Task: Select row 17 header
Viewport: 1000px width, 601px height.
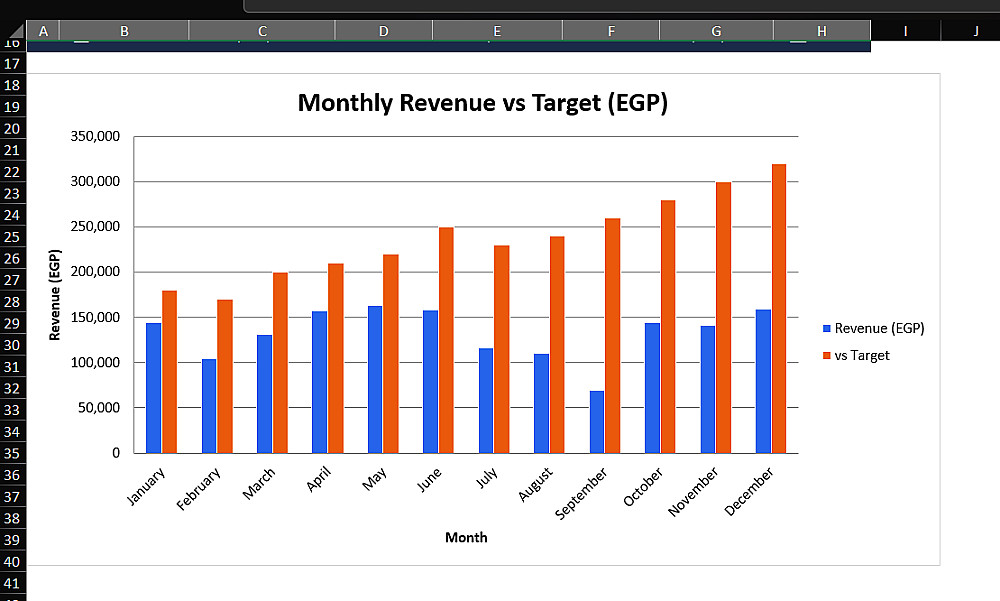Action: point(12,64)
